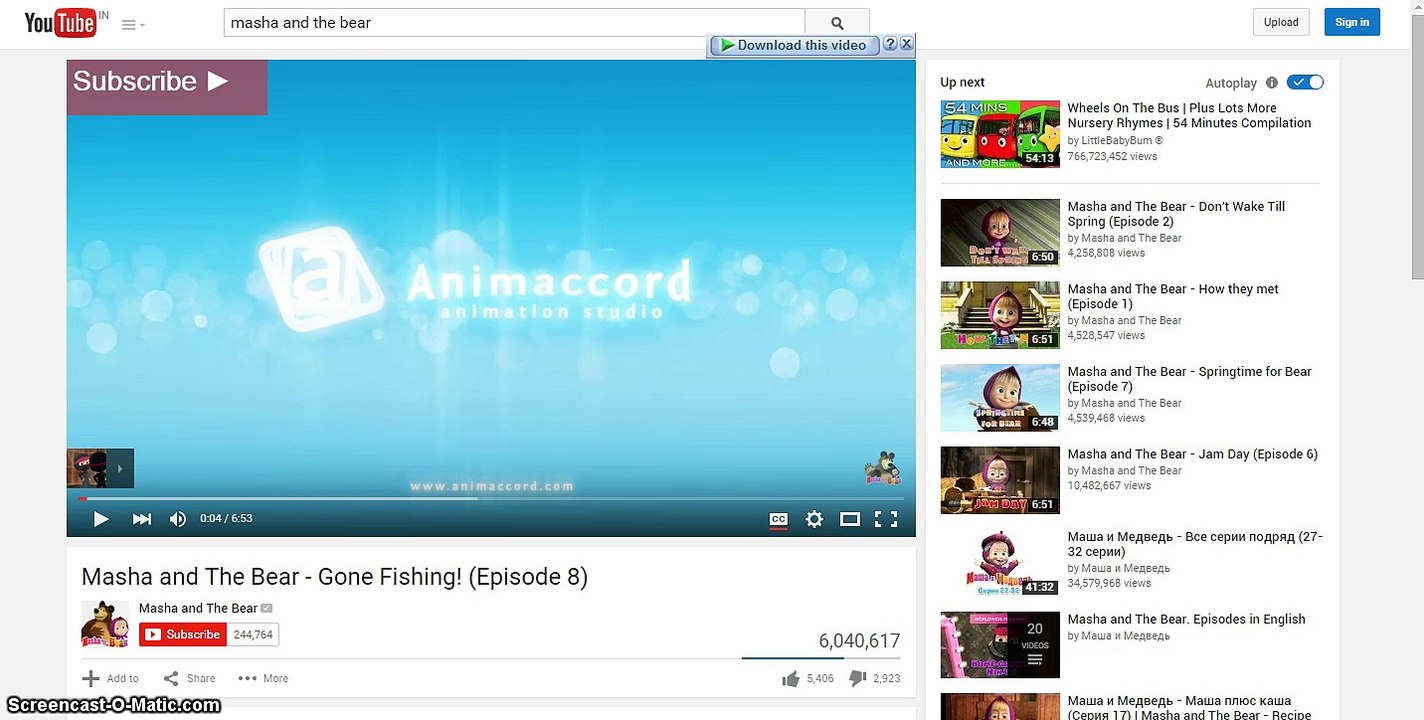
Task: Click the magnifier search button
Action: [x=837, y=22]
